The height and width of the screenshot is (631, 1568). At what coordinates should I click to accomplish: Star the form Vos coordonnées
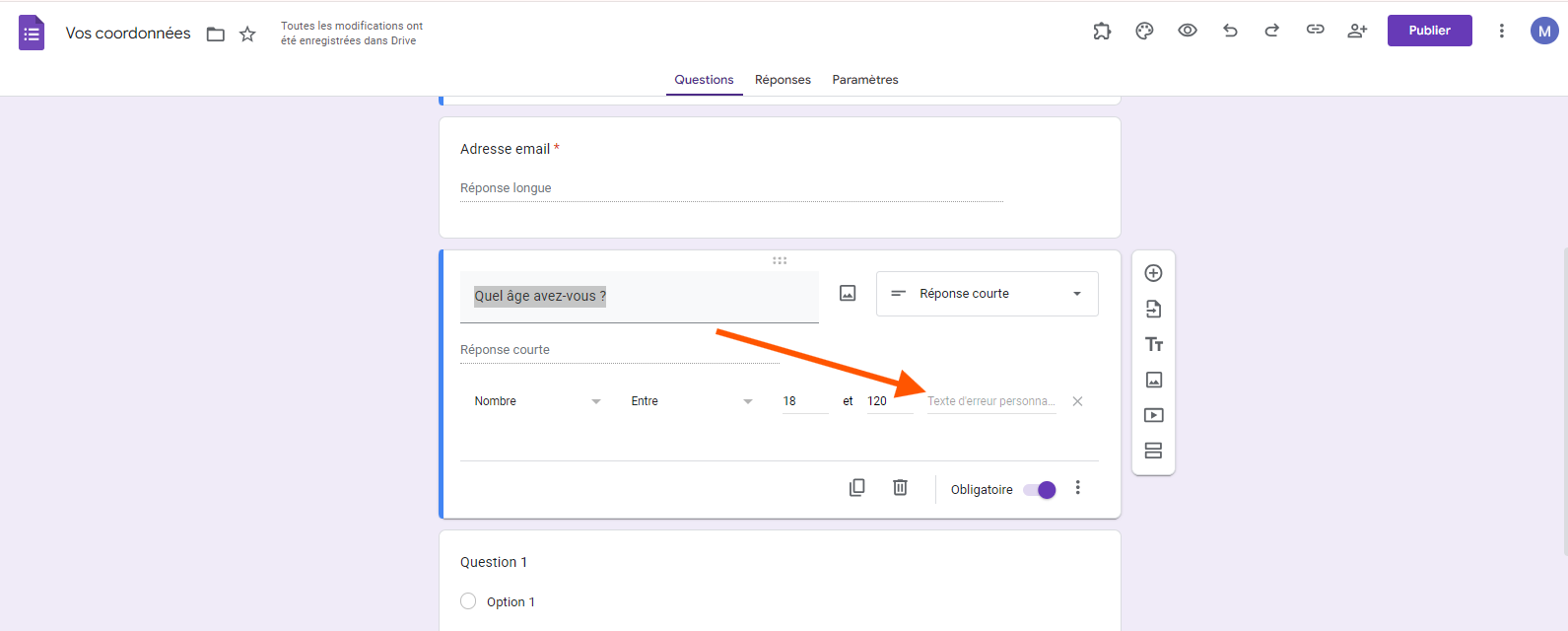tap(247, 35)
